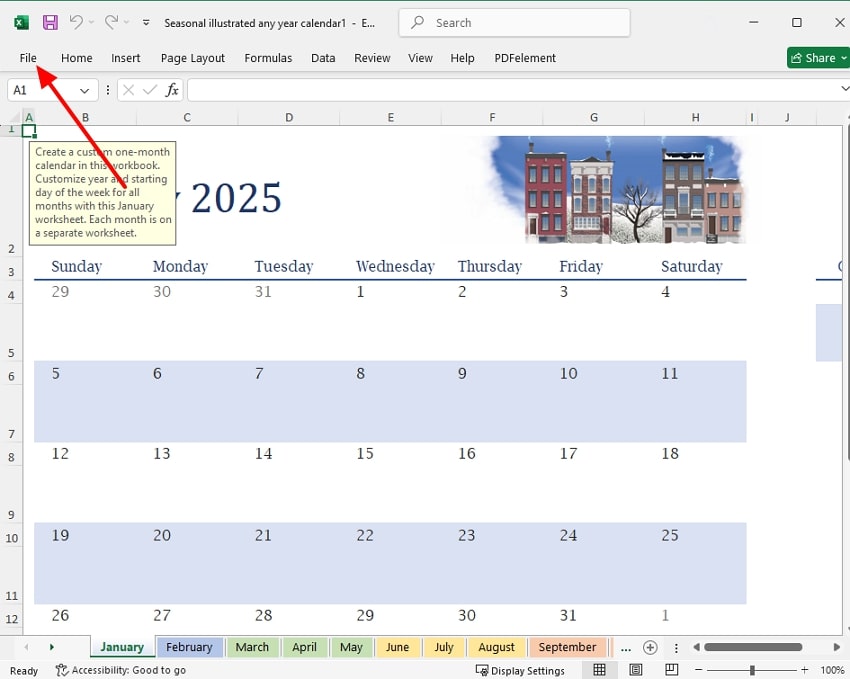Click the Accessibility: Good to go status
The width and height of the screenshot is (850, 679).
[121, 670]
